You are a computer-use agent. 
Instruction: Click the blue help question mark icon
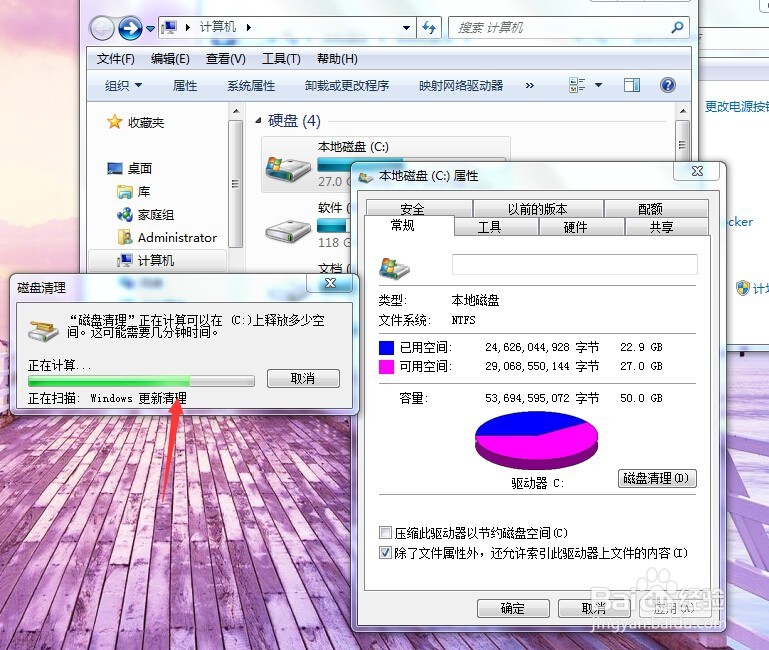668,85
